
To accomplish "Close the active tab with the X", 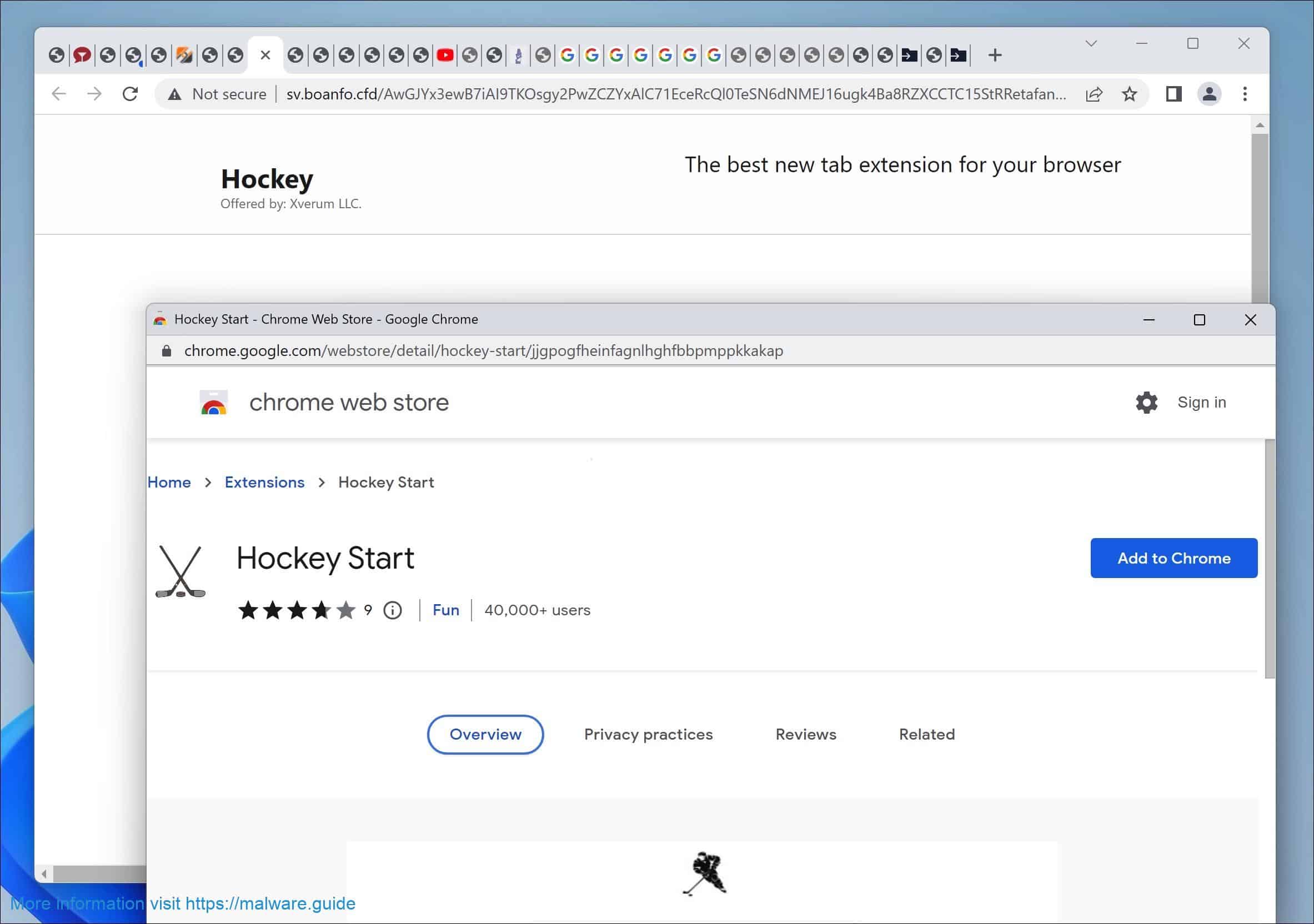I will (x=265, y=56).
